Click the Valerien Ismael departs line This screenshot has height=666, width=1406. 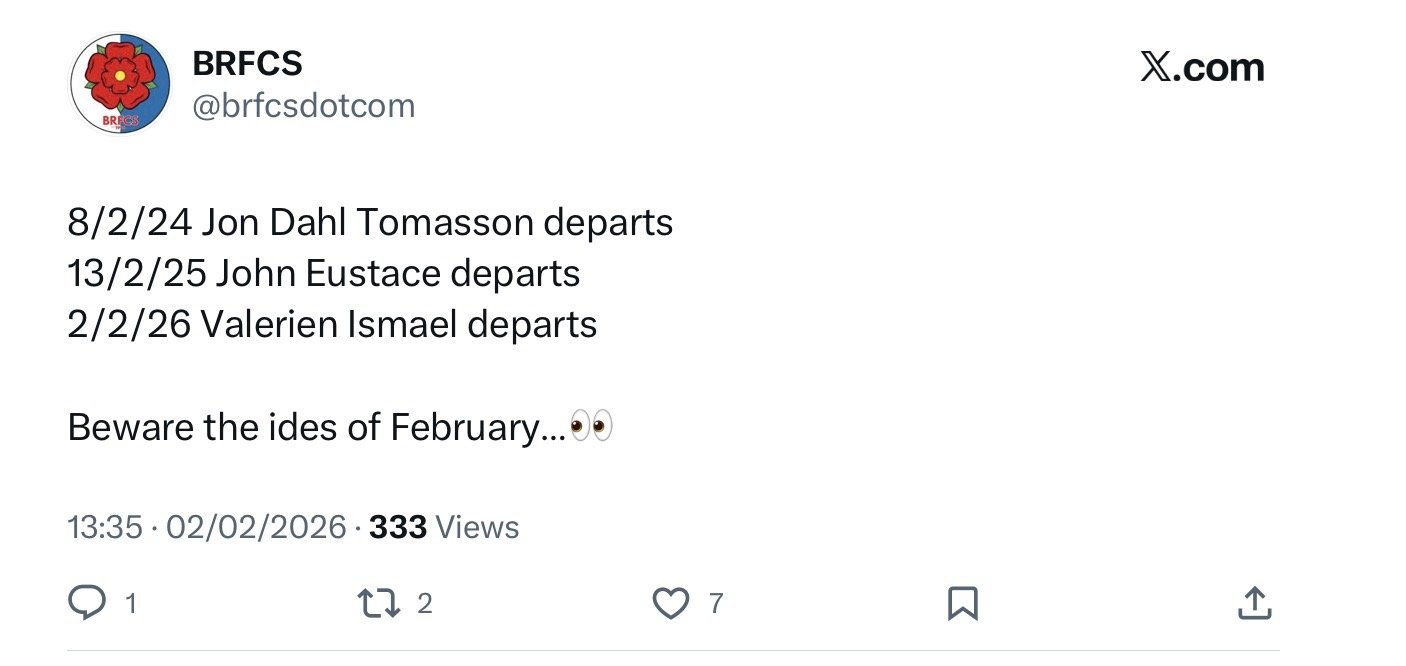[x=332, y=325]
